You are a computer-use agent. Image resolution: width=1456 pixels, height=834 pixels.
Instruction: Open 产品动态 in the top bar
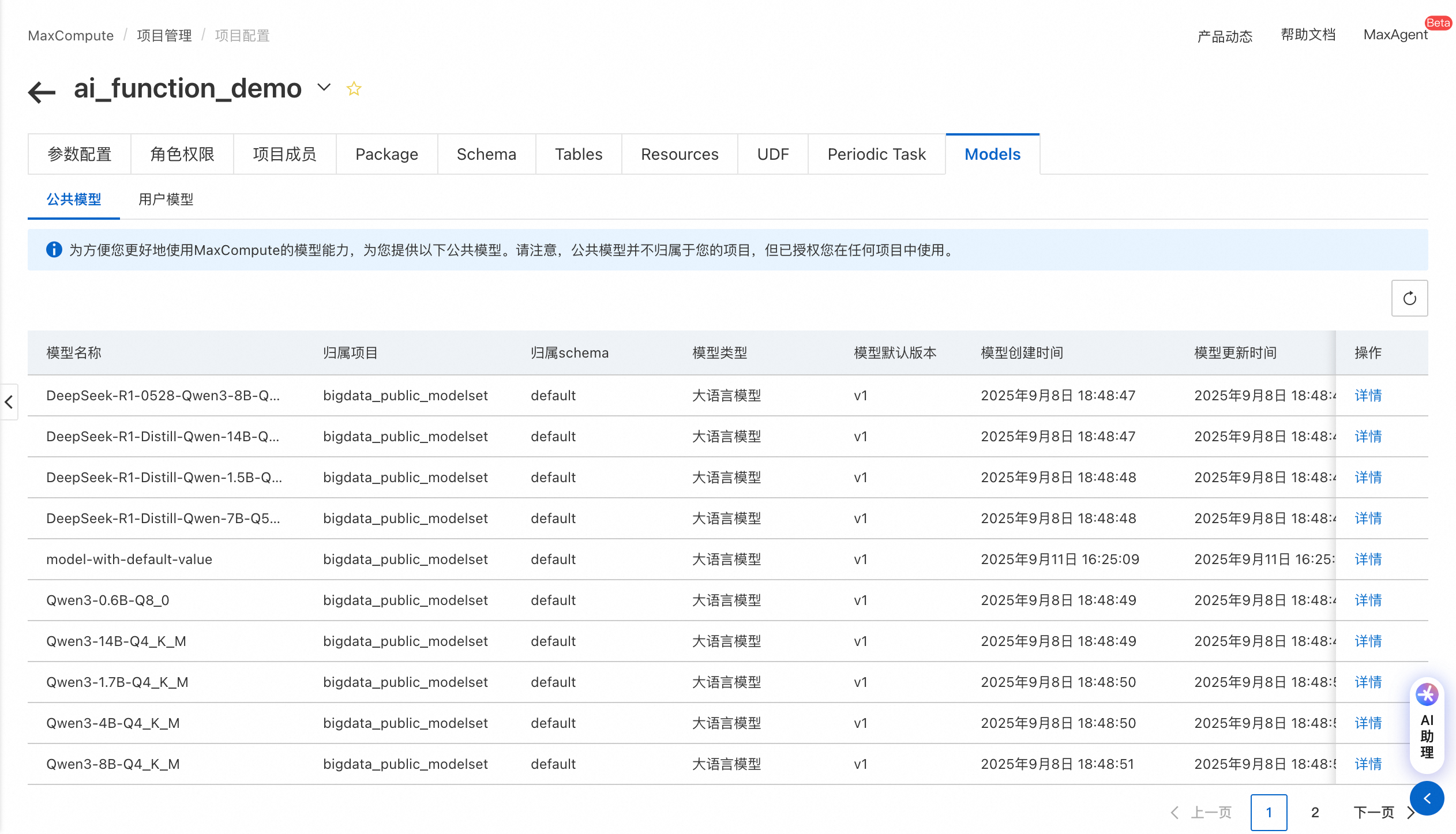tap(1224, 36)
